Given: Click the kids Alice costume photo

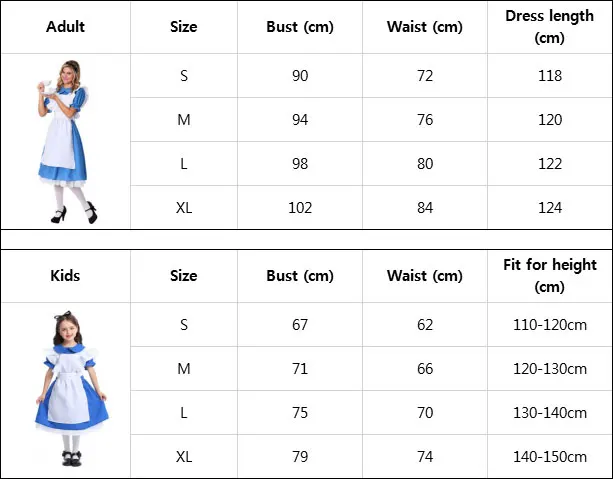Looking at the screenshot, I should pos(70,389).
